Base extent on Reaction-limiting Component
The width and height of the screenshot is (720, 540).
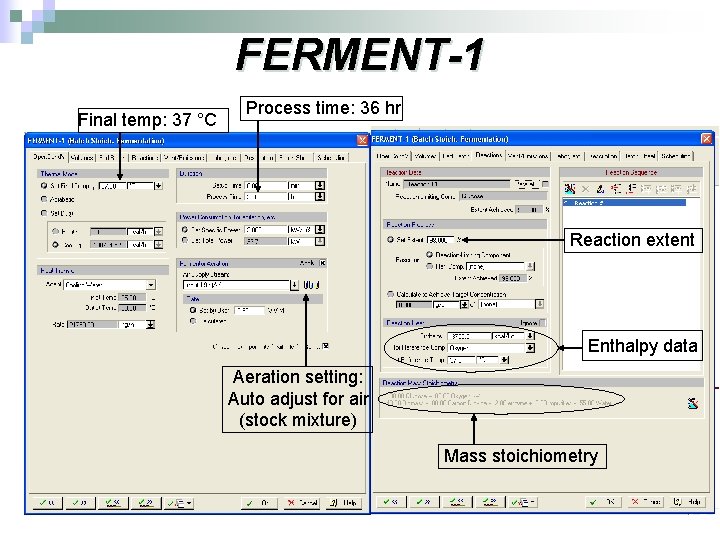click(430, 254)
